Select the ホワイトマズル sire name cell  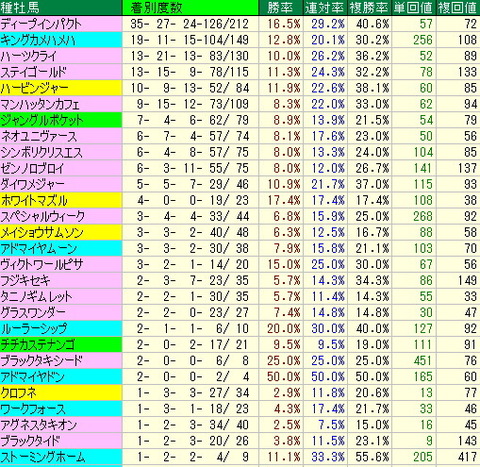61,200
